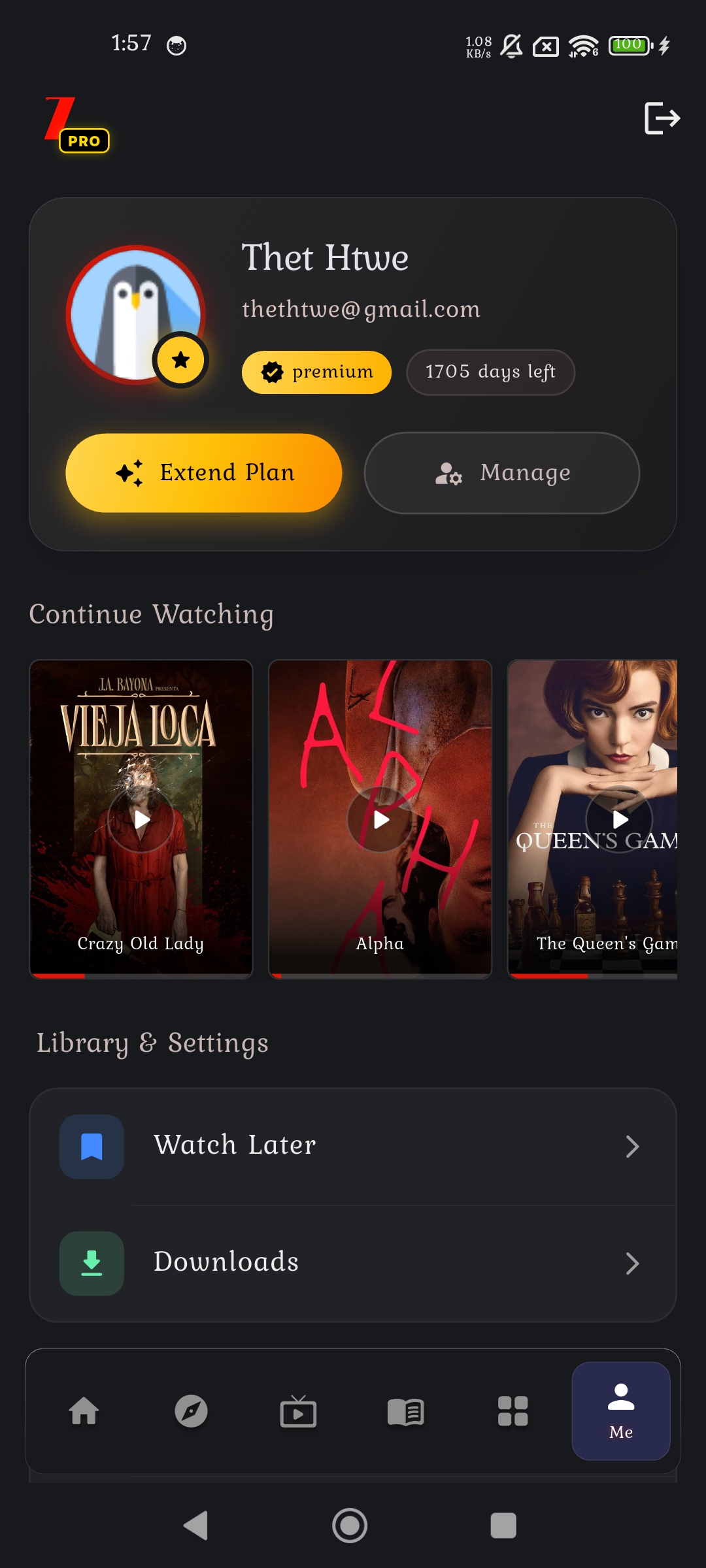Image resolution: width=706 pixels, height=1568 pixels.
Task: Tap the star badge on the profile avatar
Action: pos(181,360)
